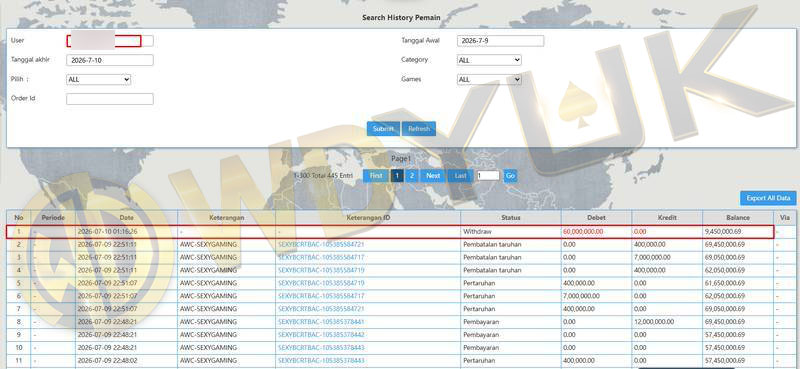Open the Games dropdown

pos(489,80)
